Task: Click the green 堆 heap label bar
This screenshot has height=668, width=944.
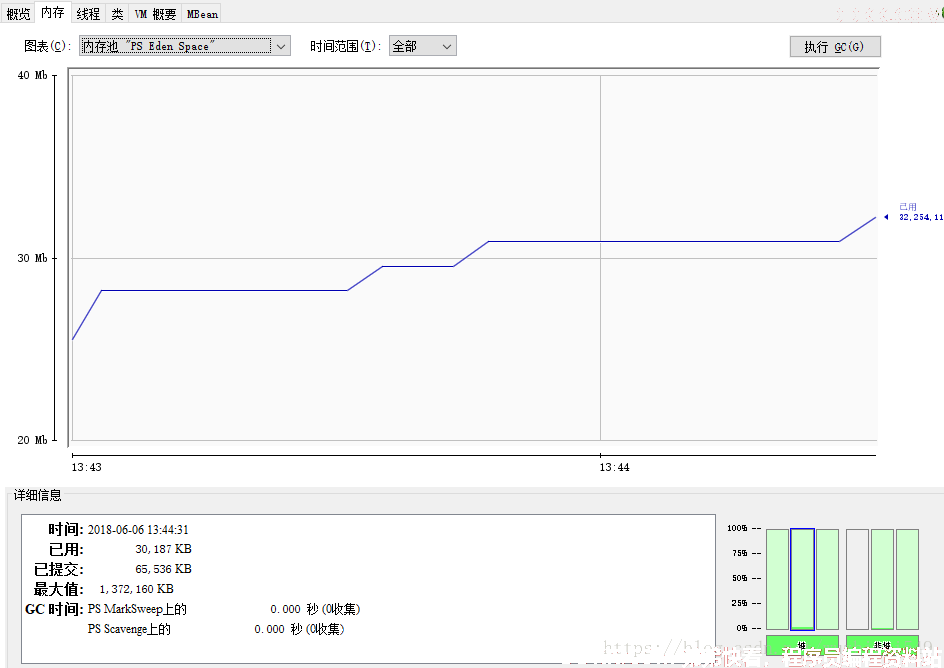Action: tap(802, 645)
